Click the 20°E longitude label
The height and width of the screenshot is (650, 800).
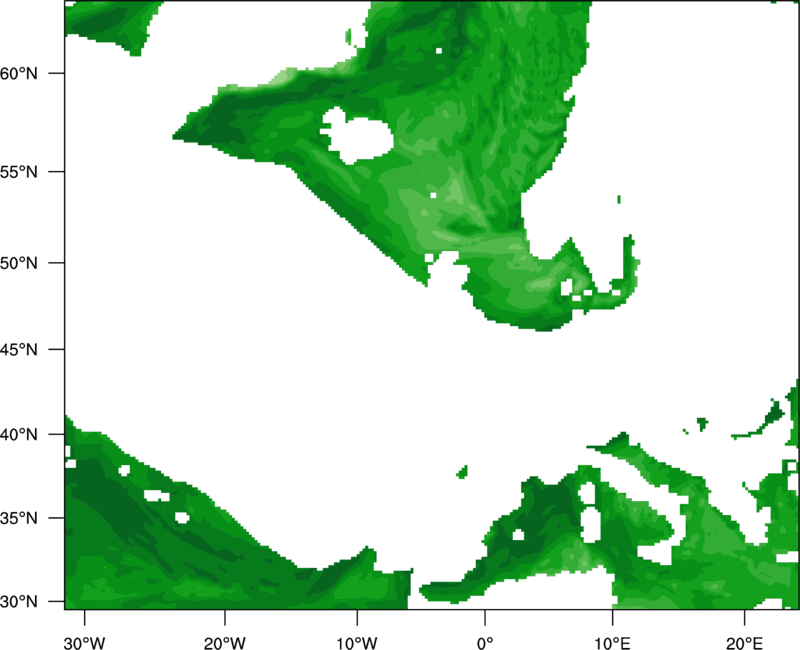tap(744, 643)
